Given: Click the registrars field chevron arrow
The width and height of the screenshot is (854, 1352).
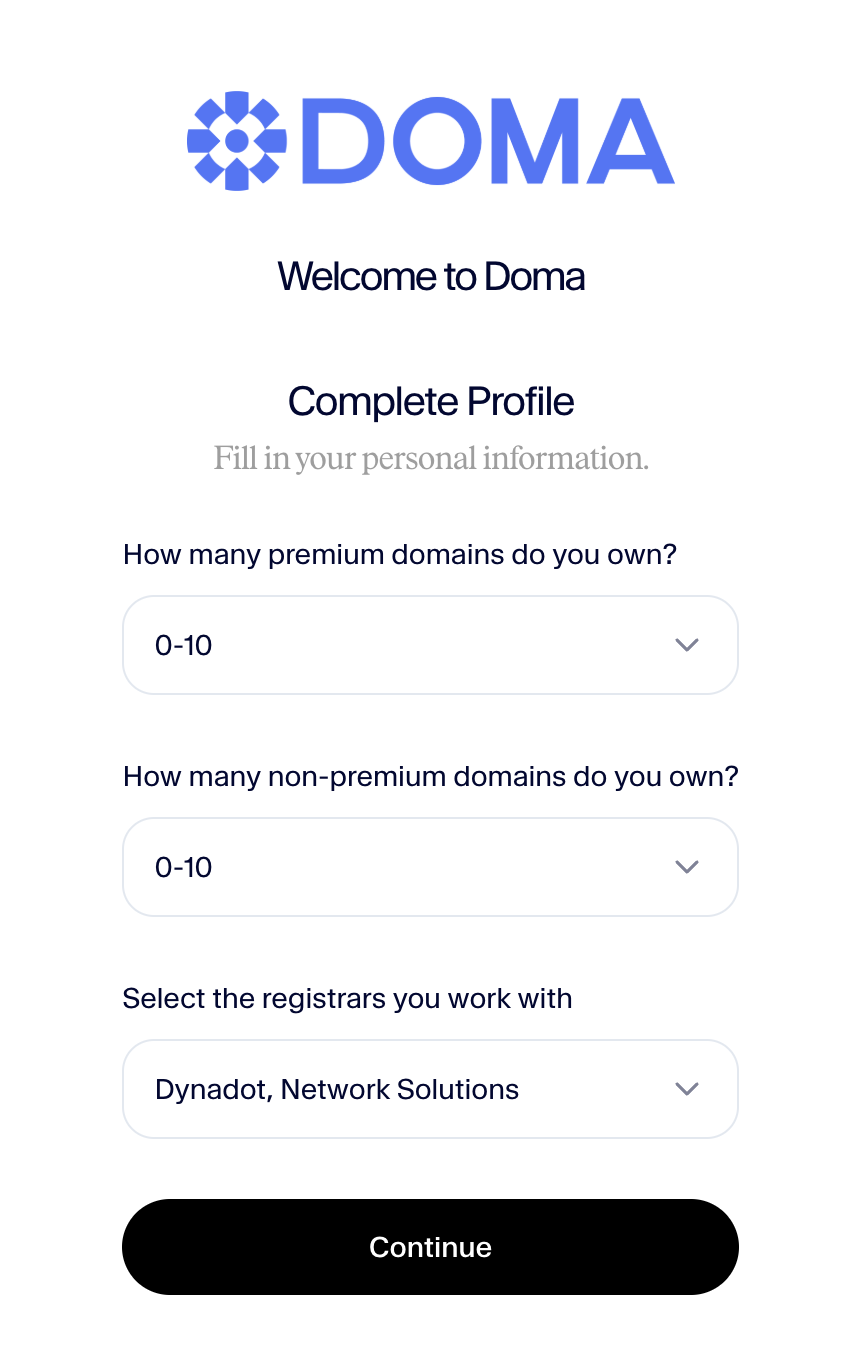Looking at the screenshot, I should point(686,1089).
